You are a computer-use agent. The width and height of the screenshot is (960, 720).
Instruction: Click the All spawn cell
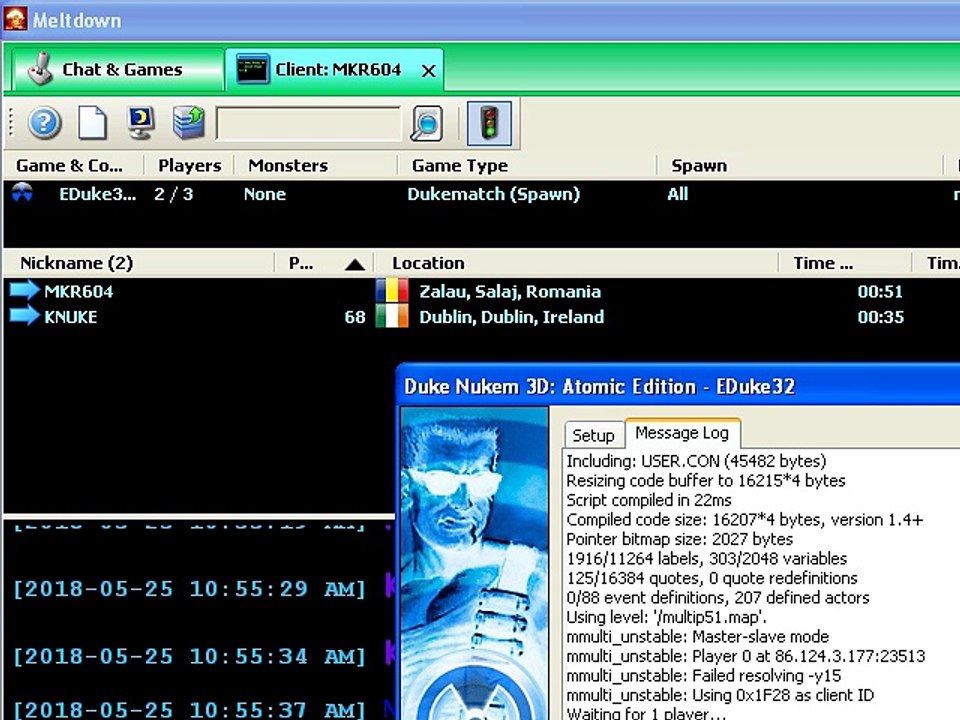tap(678, 194)
